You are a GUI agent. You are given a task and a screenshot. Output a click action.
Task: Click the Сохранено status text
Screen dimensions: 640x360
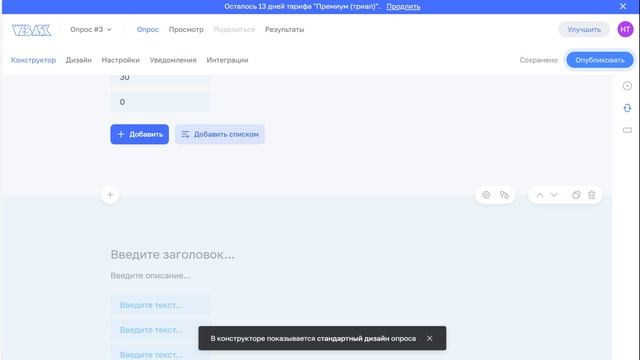click(x=538, y=60)
